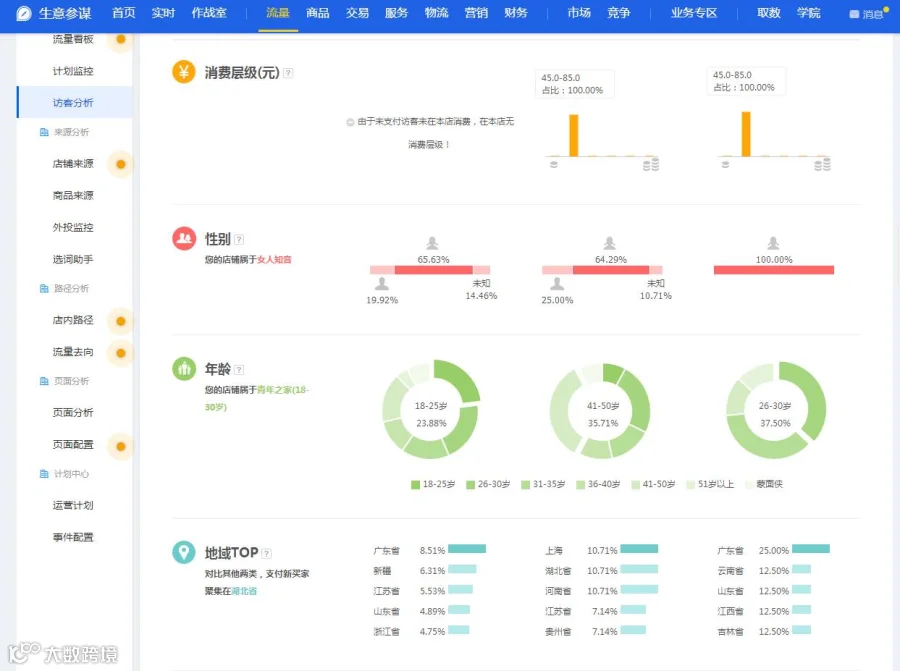The height and width of the screenshot is (671, 900).
Task: Open the 营销 top menu
Action: click(x=476, y=13)
